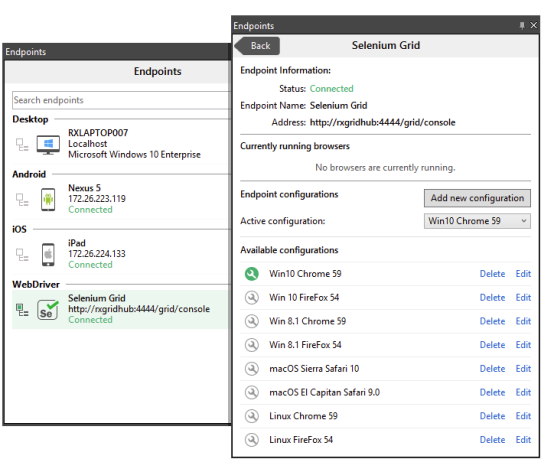Click 'No browsers are currently running.' message

click(385, 167)
